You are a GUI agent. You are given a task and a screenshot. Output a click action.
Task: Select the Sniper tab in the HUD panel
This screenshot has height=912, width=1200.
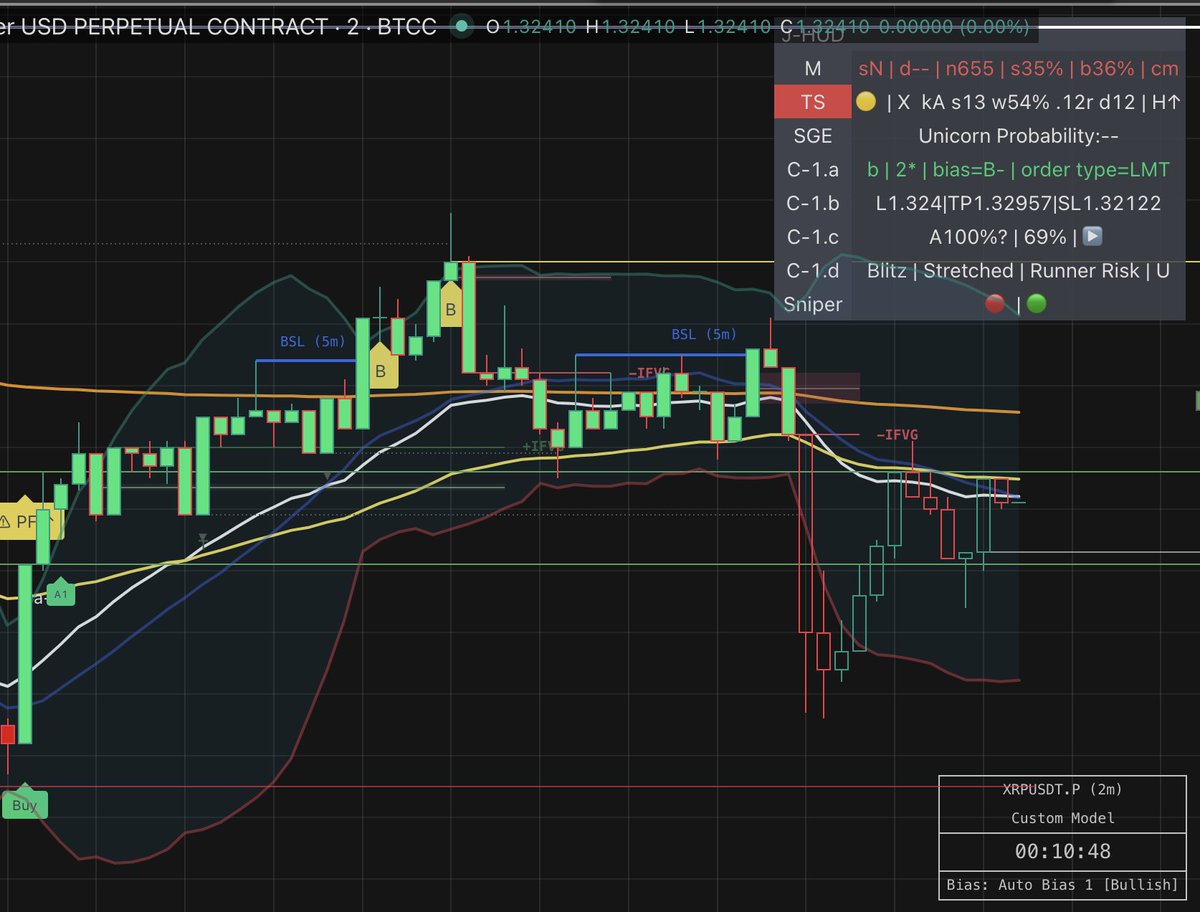pos(812,303)
